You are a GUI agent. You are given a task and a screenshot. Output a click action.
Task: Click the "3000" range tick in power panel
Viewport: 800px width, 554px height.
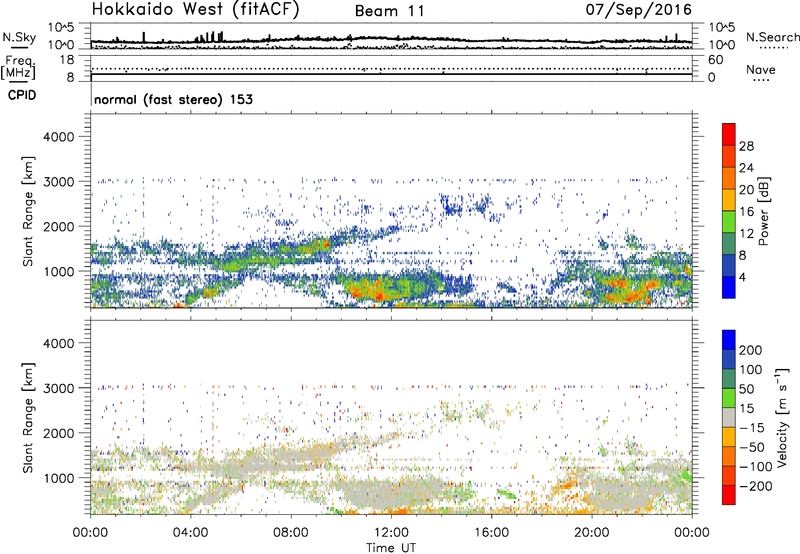[x=58, y=182]
